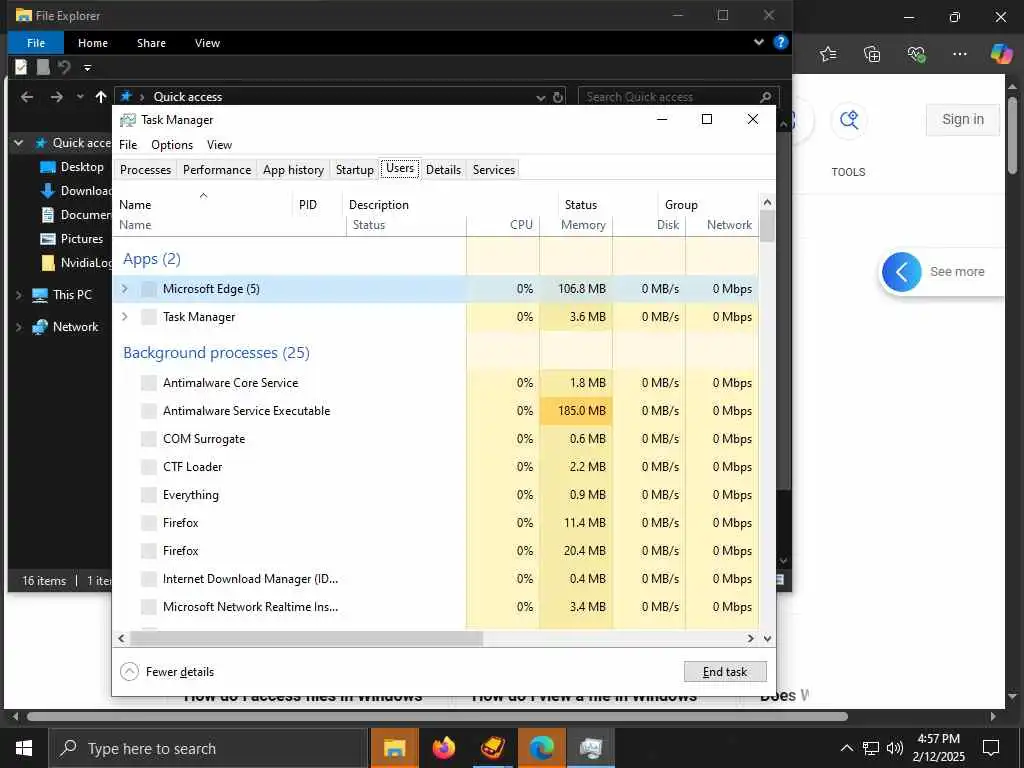Image resolution: width=1024 pixels, height=768 pixels.
Task: Click the Disk column header
Action: tap(650, 225)
